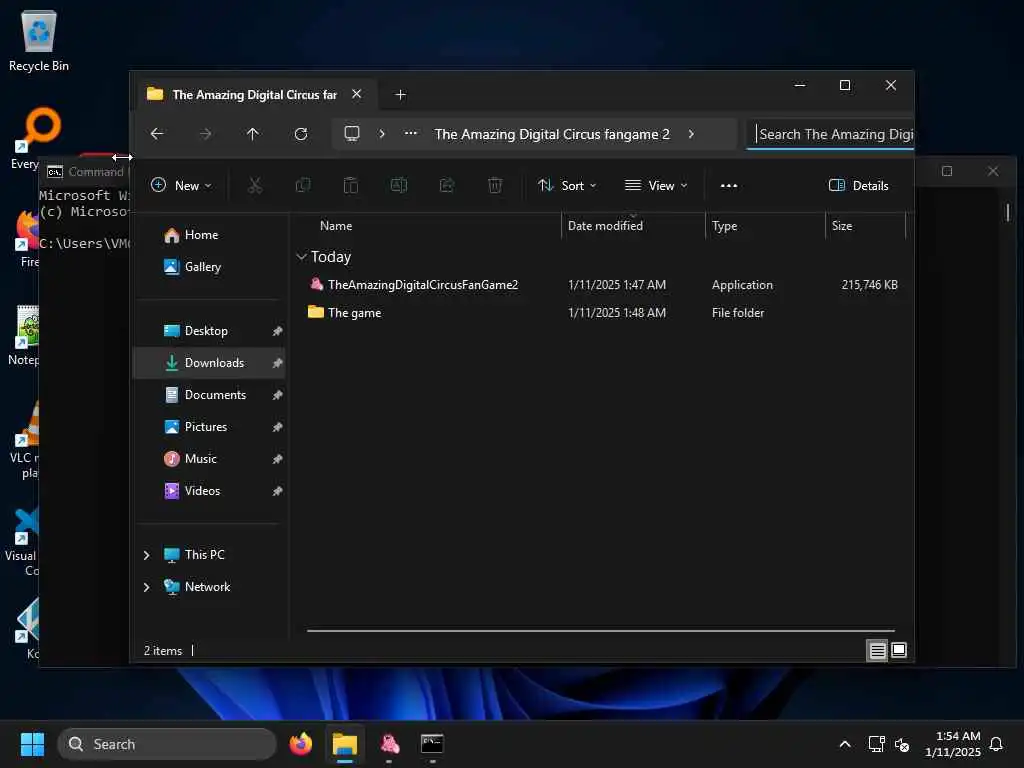
Task: Click the Delete trash icon
Action: [495, 185]
